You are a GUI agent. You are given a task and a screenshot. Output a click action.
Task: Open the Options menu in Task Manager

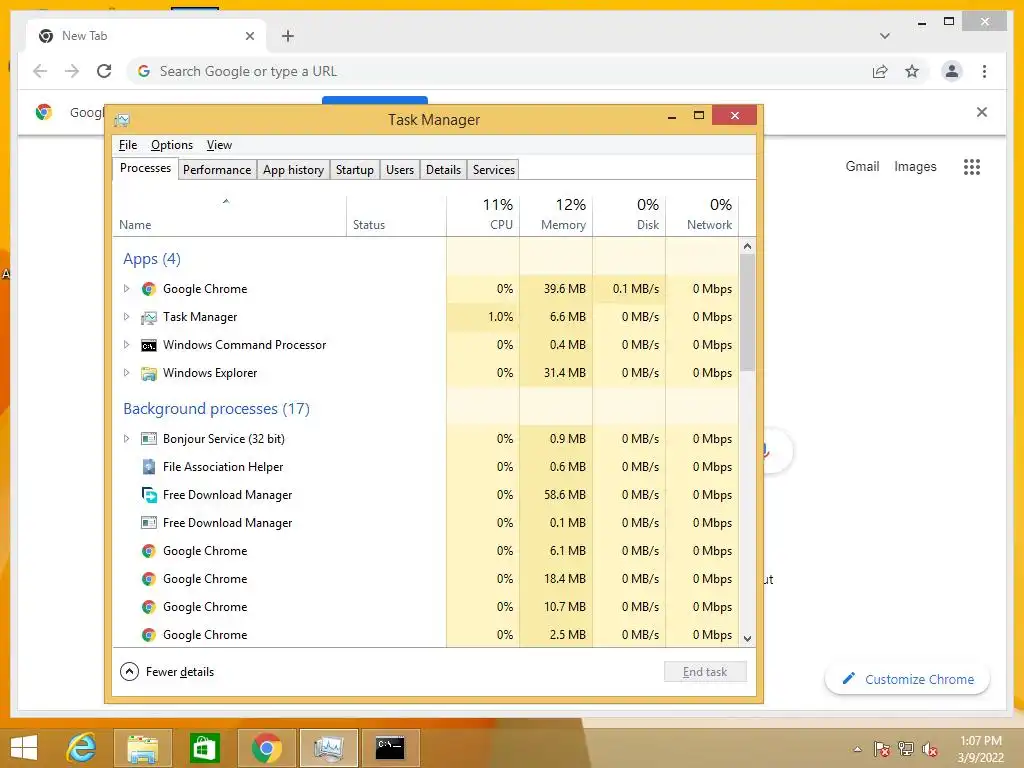coord(172,145)
